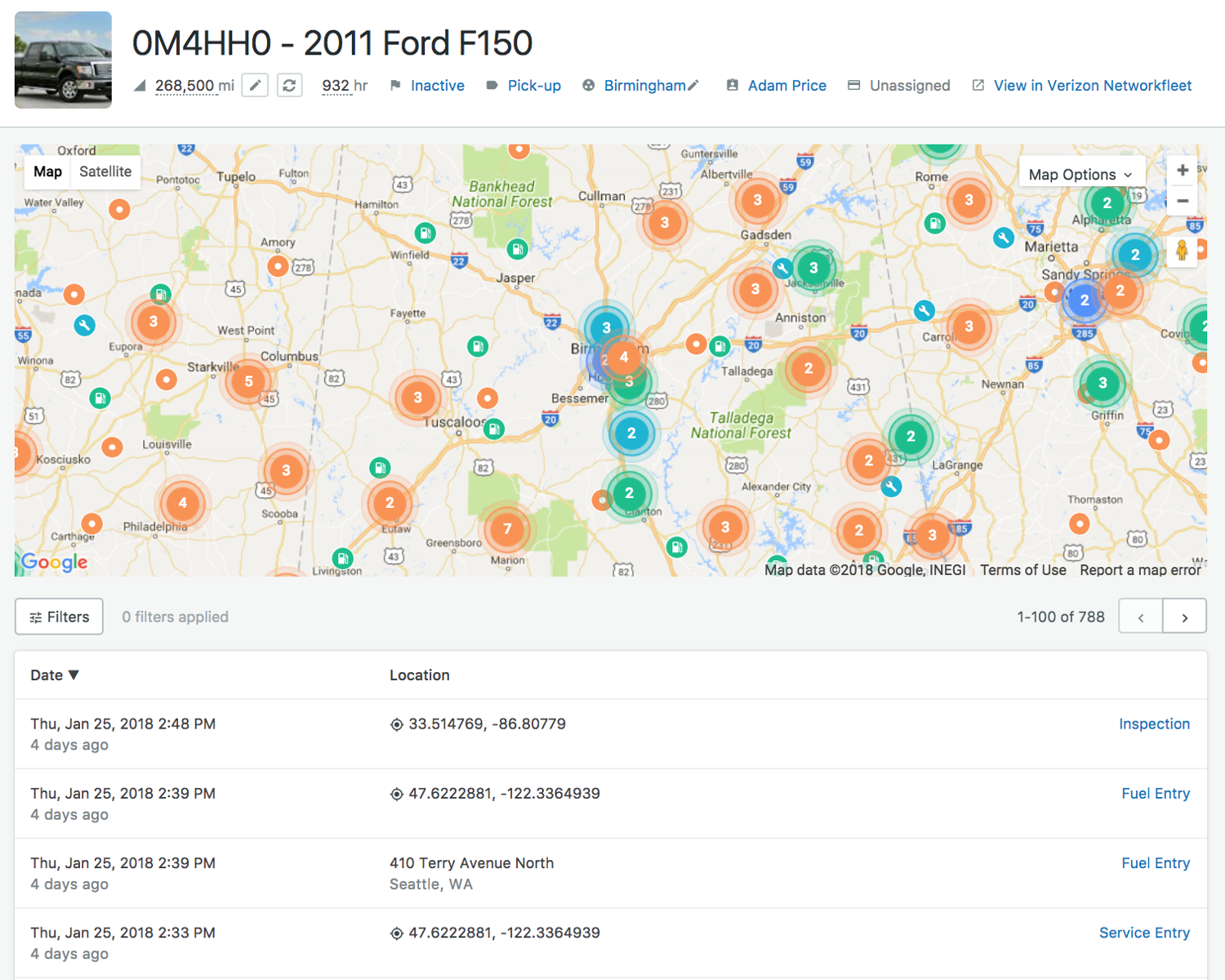1225x980 pixels.
Task: Click the coordinates 33.514769, -86.80779
Action: pyautogui.click(x=487, y=724)
